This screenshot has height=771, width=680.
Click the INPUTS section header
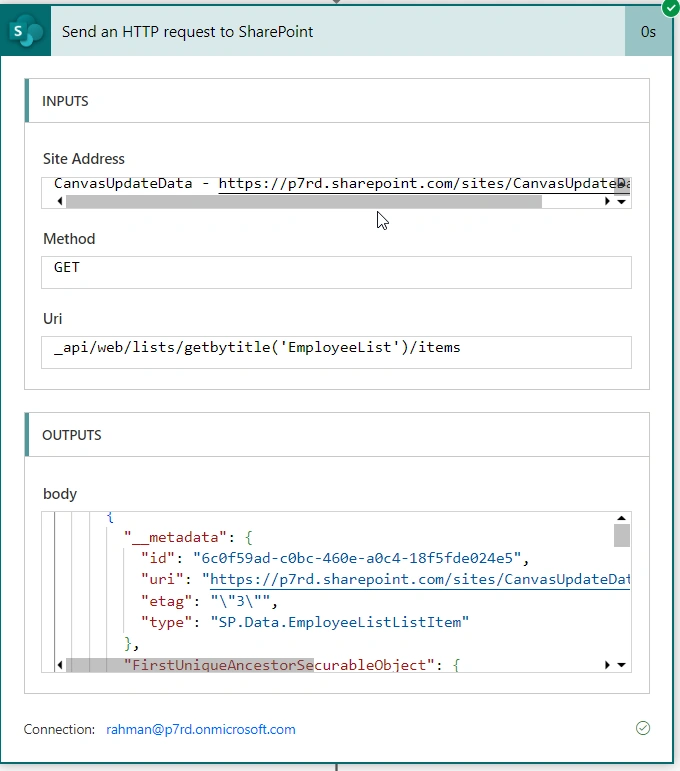point(337,101)
